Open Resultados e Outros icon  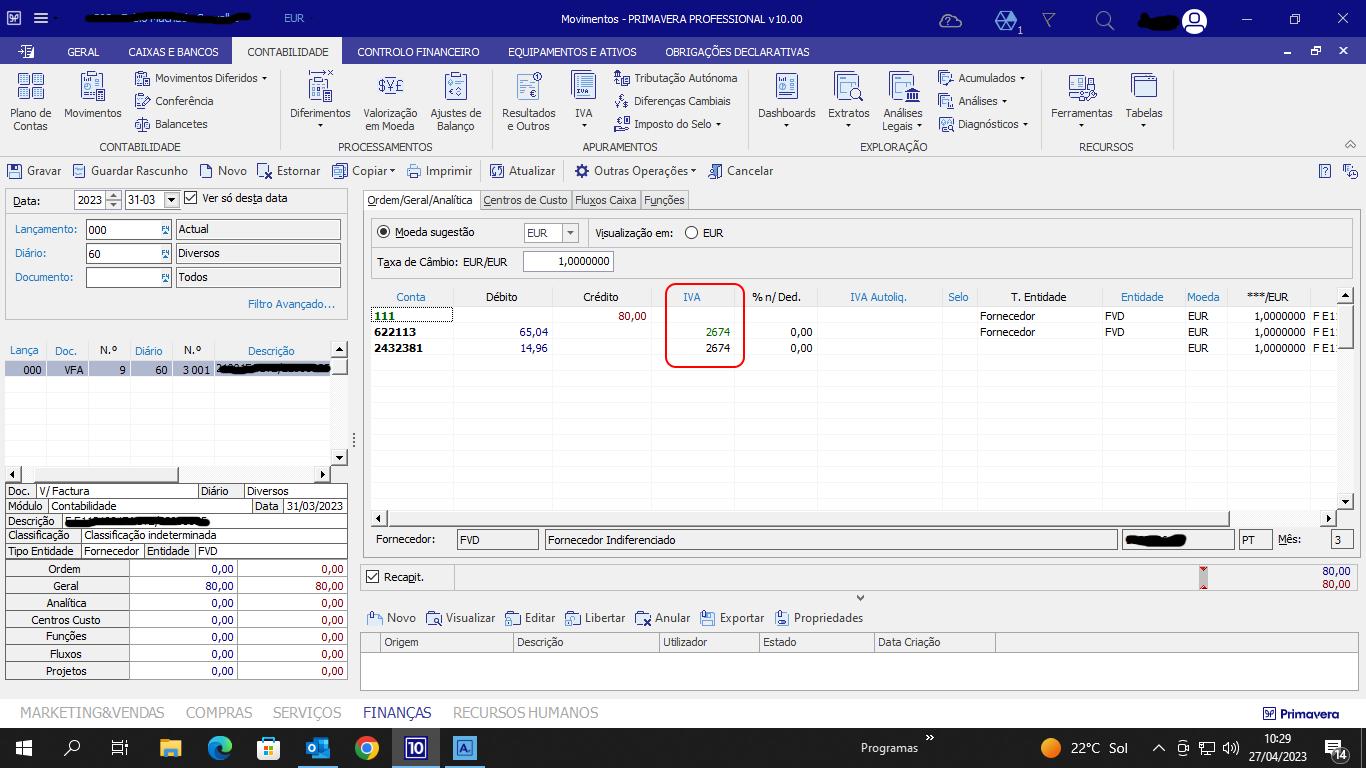pyautogui.click(x=528, y=88)
